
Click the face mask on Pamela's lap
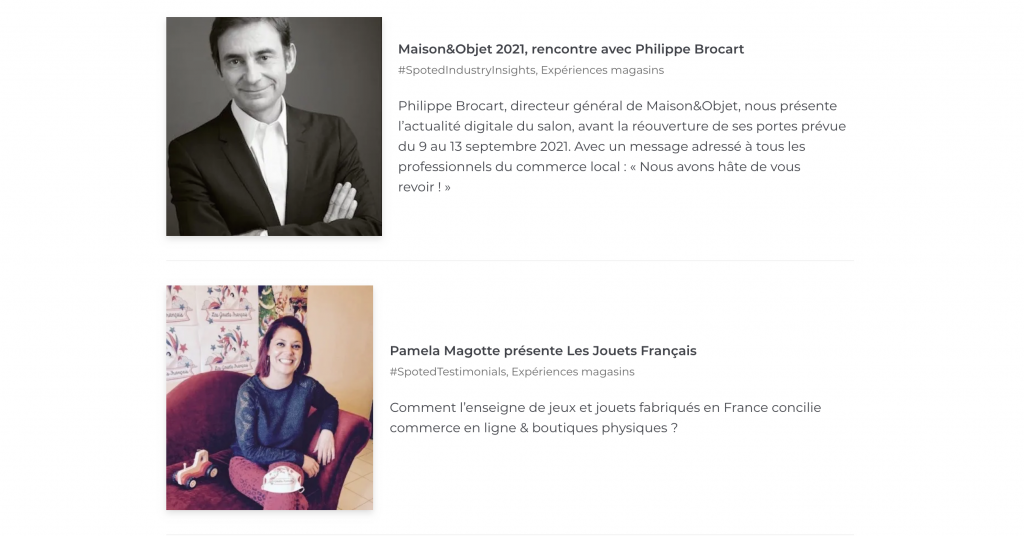284,479
